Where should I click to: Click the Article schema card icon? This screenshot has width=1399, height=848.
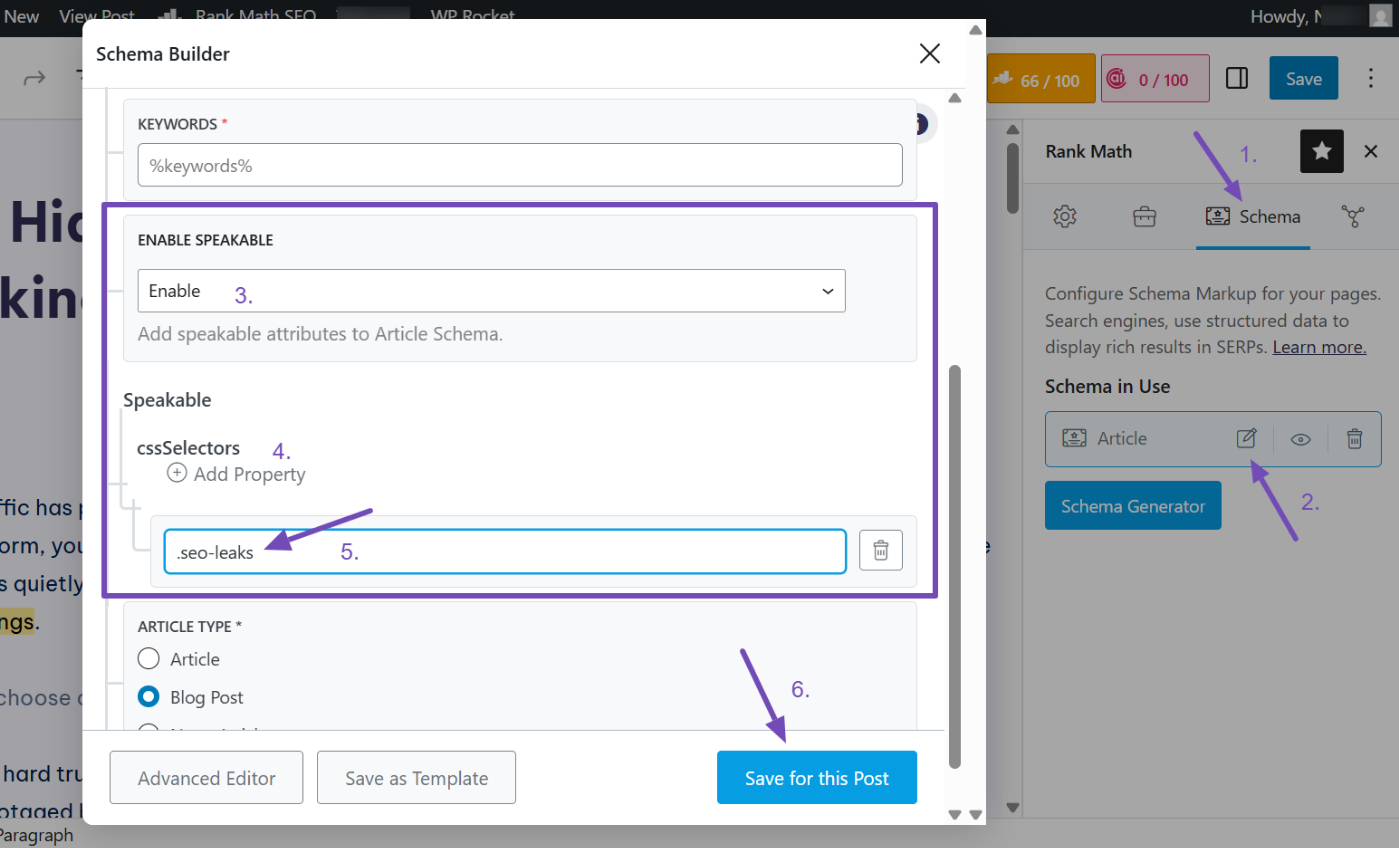coord(1074,438)
